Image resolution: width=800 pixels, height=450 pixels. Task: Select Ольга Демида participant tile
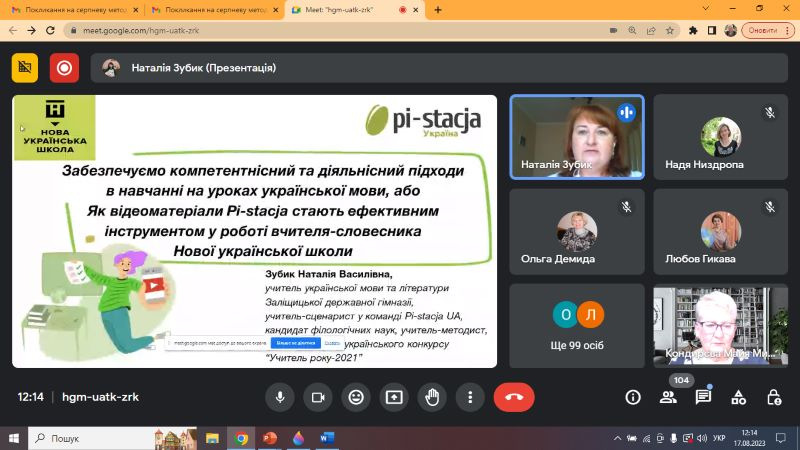point(577,232)
